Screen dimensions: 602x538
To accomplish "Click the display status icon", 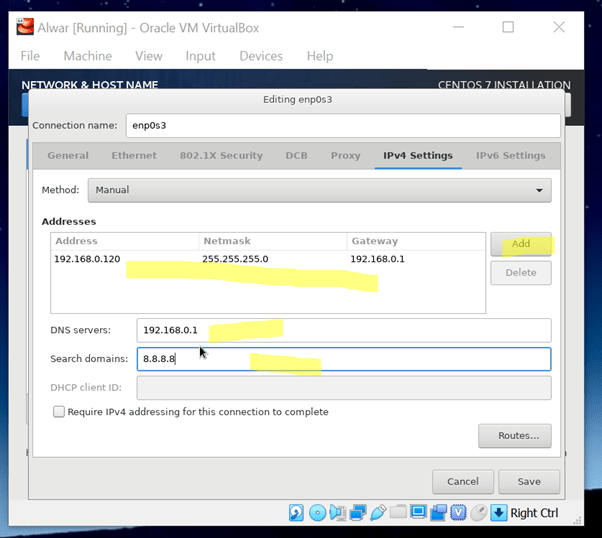I will point(419,513).
